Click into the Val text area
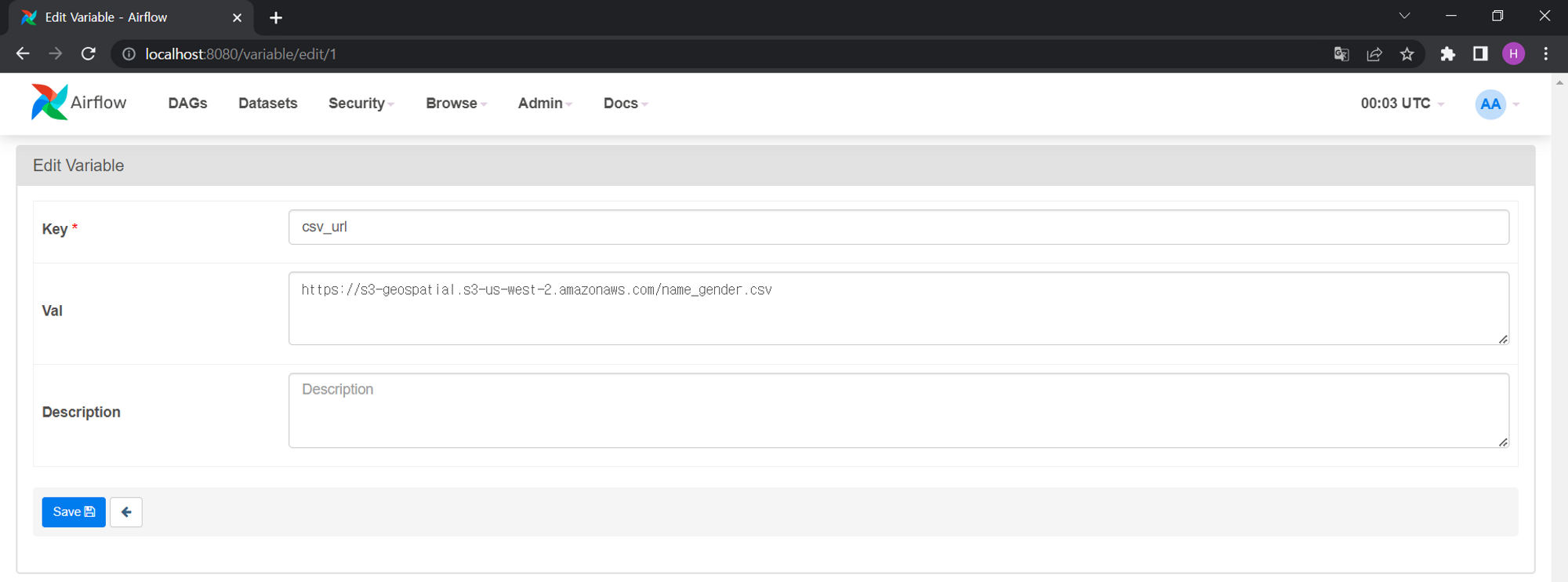The width and height of the screenshot is (1568, 582). (898, 308)
